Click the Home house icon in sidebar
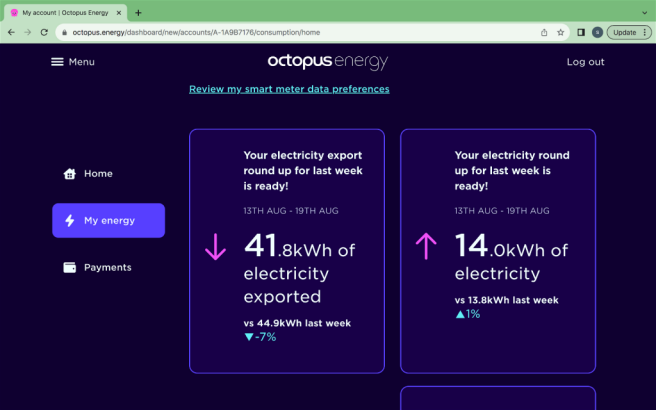Image resolution: width=656 pixels, height=410 pixels. coord(69,174)
